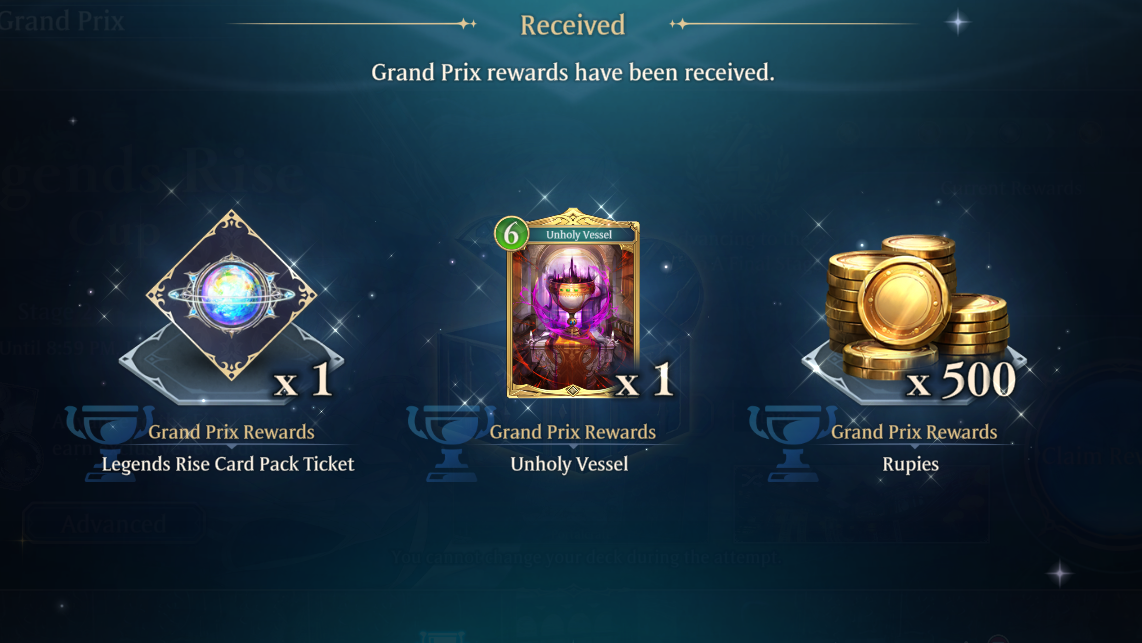
Task: Click the dimmed Grand Prix title top-left
Action: 62,21
